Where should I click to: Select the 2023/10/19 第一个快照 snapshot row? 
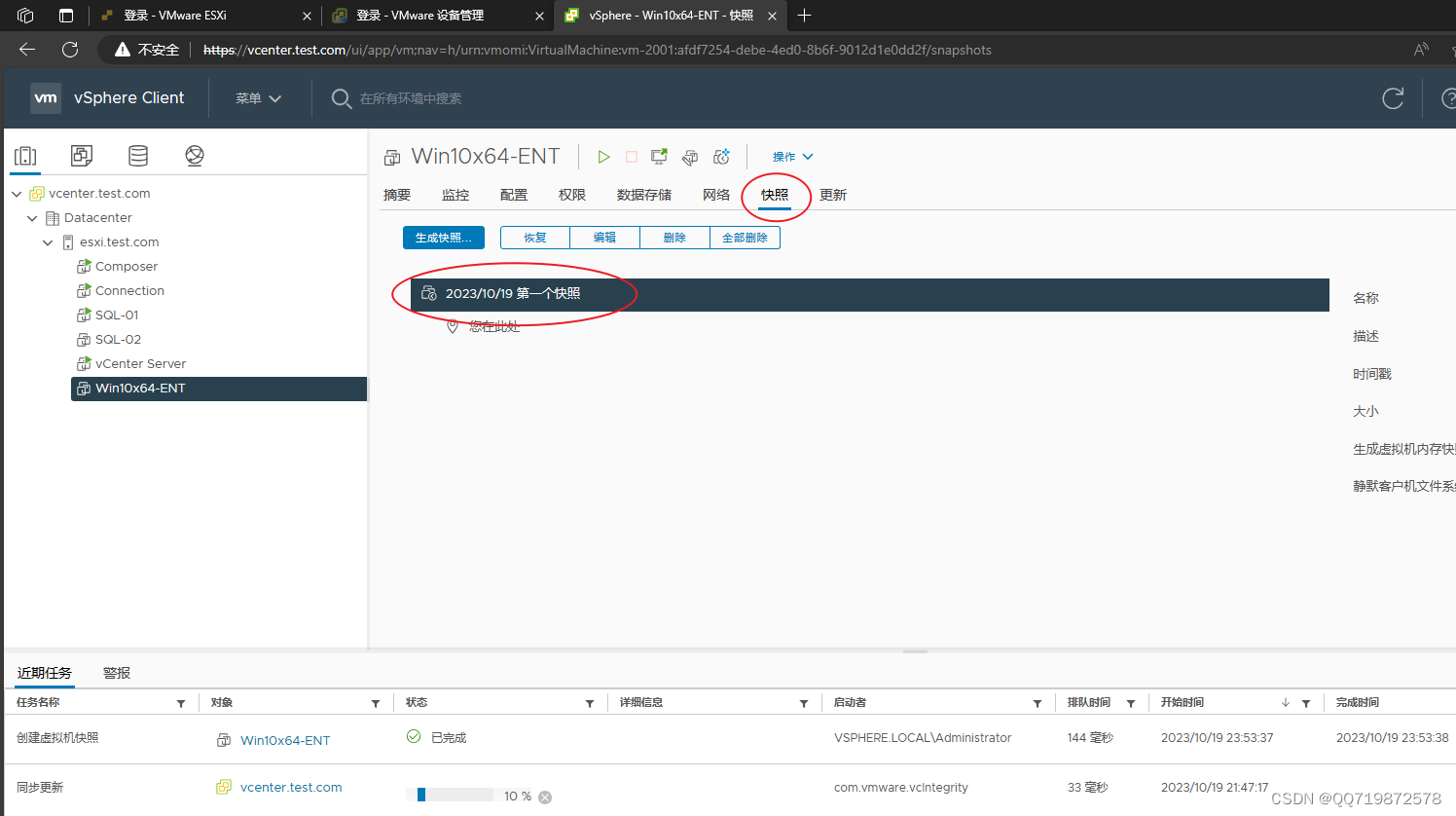tap(870, 294)
